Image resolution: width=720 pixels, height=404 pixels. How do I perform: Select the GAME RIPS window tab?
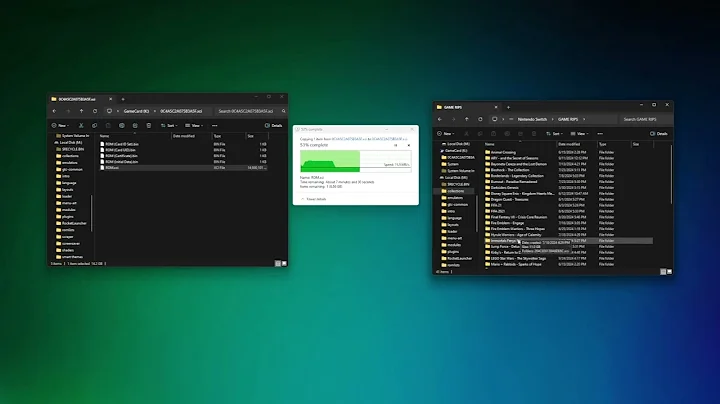tap(467, 107)
